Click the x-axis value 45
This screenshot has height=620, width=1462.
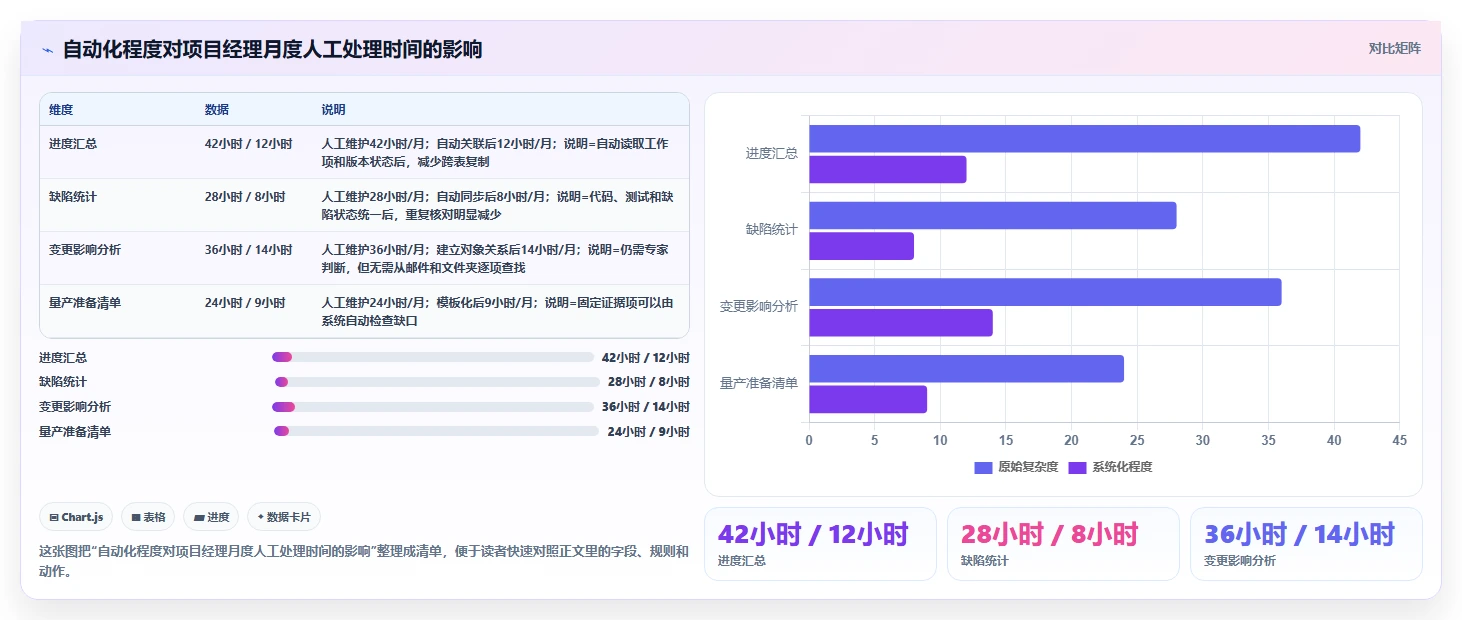pos(1399,440)
